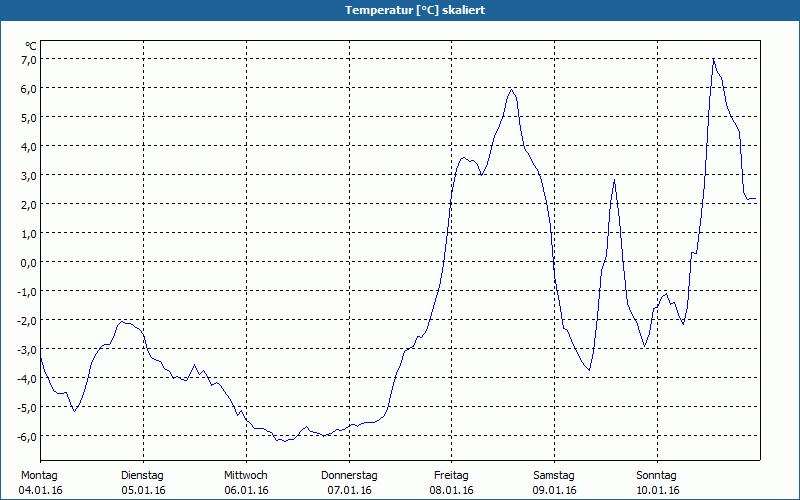Click the Friday 6,0 temperature peak

(511, 90)
